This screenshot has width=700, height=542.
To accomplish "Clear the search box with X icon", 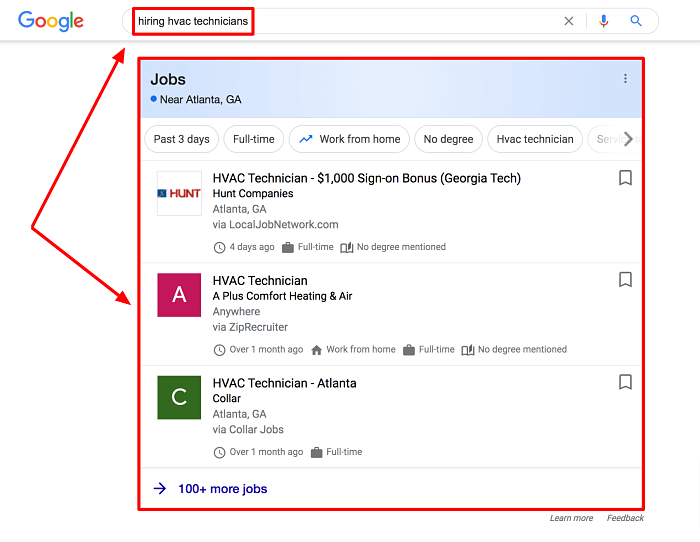I will (569, 21).
